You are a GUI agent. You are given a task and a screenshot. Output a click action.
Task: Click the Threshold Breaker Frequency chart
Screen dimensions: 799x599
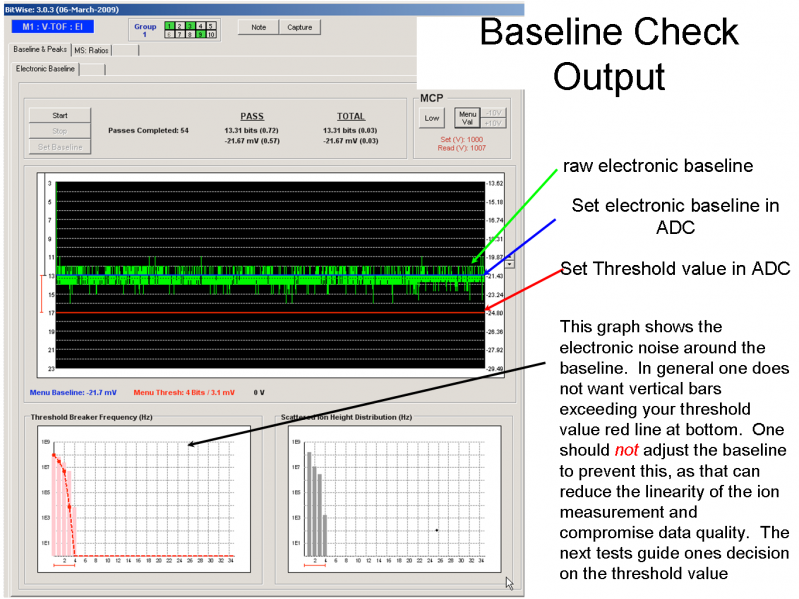pos(143,500)
